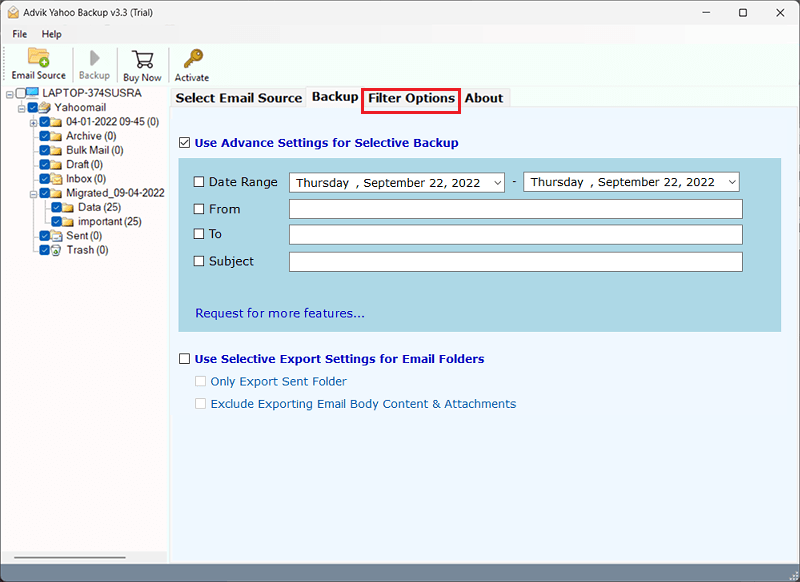
Task: Click the Email Source toolbar icon
Action: (x=38, y=58)
